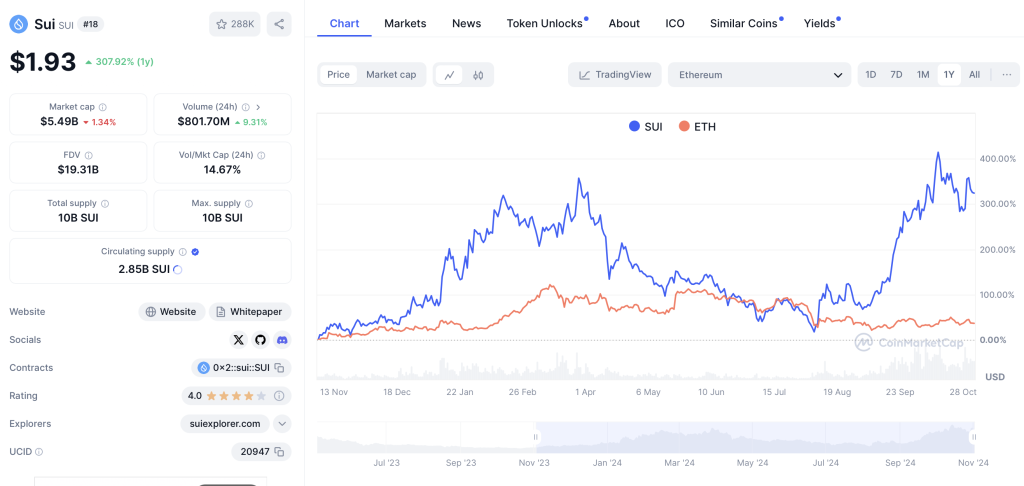Open the About tab
Image resolution: width=1024 pixels, height=486 pixels.
coord(624,24)
